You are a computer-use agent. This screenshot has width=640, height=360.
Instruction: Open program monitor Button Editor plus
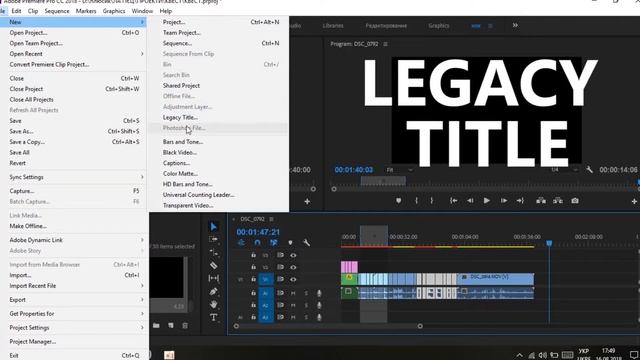pyautogui.click(x=634, y=201)
